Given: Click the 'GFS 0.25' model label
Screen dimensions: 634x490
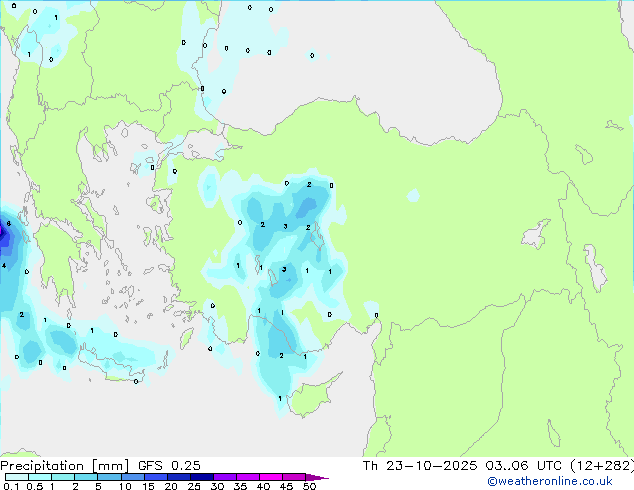Looking at the screenshot, I should 169,466.
